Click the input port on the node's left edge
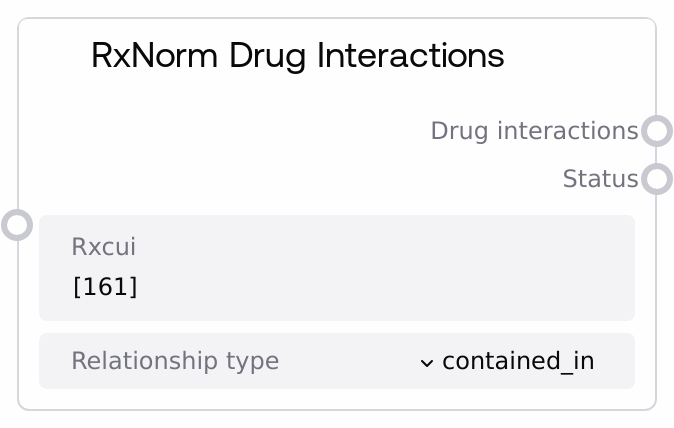The image size is (674, 428). click(x=17, y=224)
